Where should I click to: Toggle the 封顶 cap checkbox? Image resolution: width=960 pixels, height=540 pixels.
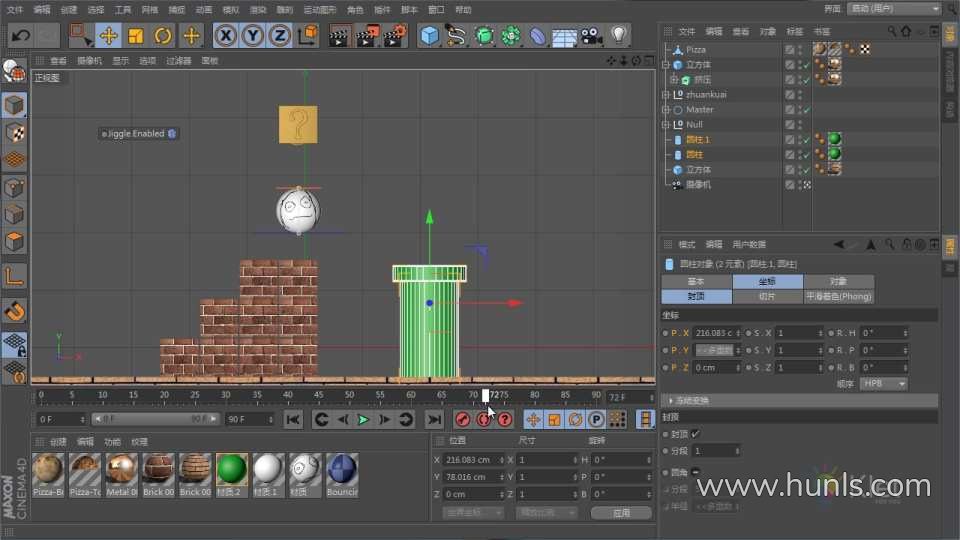pos(695,434)
